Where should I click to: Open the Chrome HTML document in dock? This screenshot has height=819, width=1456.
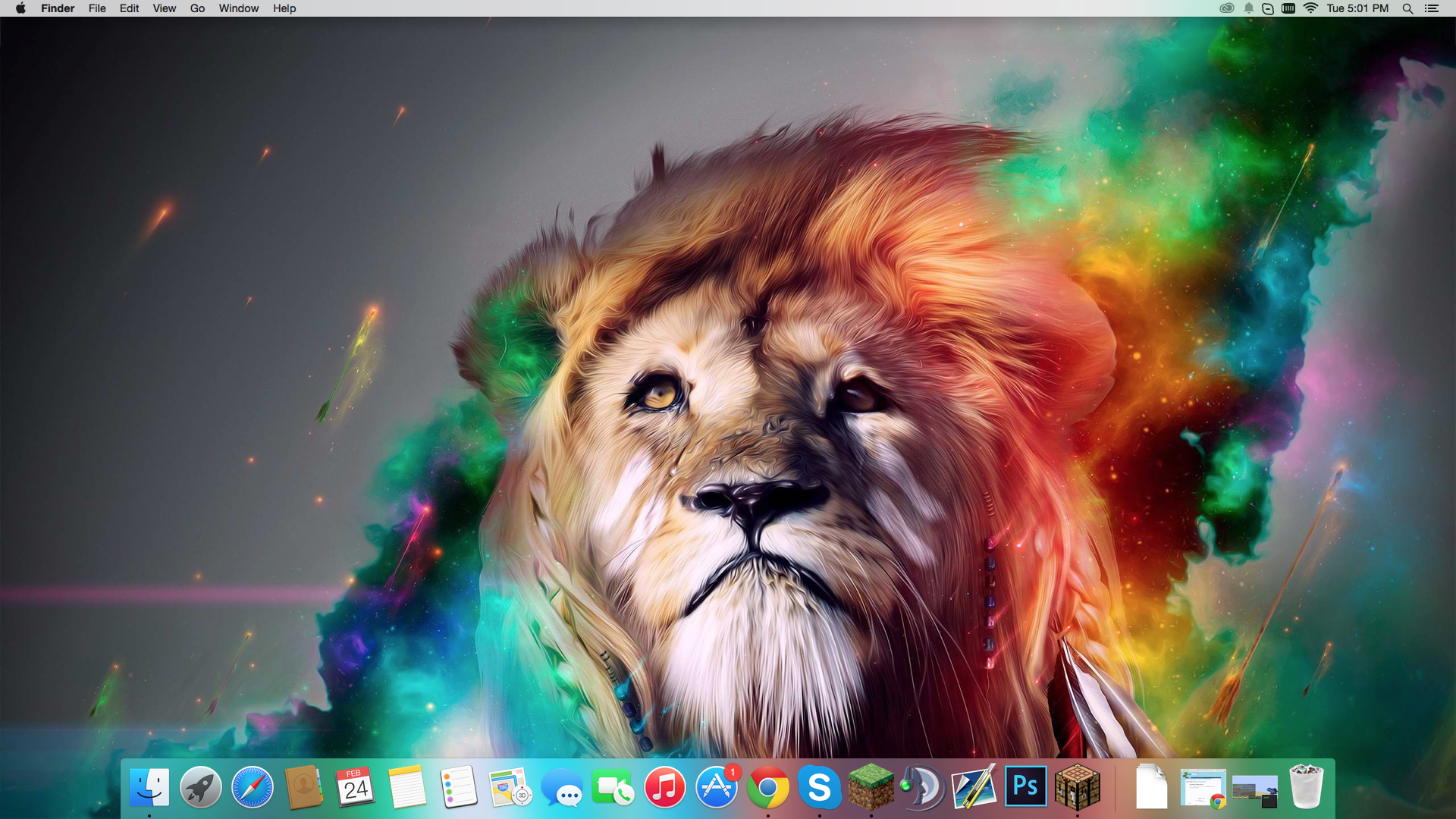point(1203,789)
